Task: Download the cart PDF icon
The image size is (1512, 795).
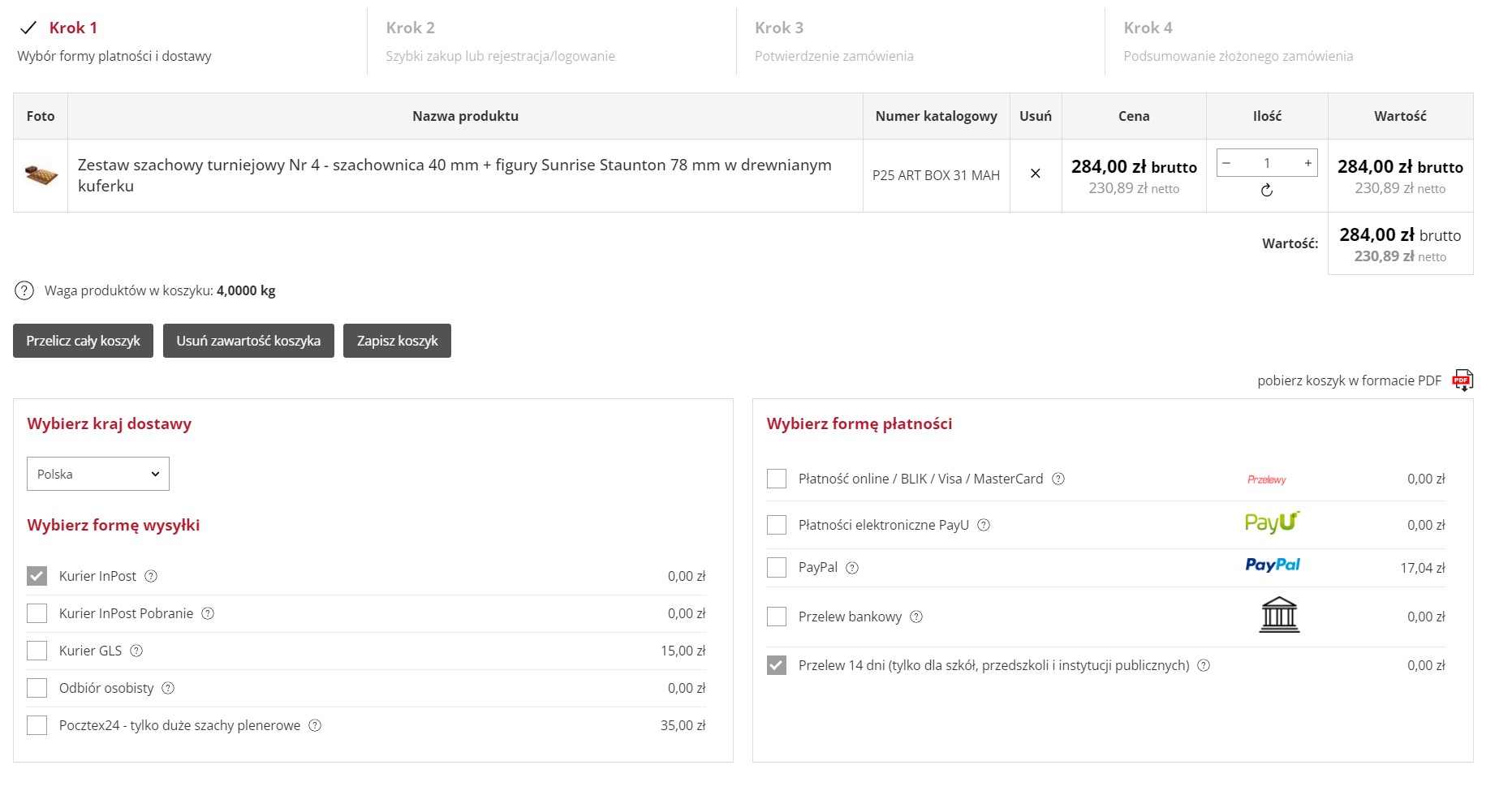Action: coord(1462,380)
